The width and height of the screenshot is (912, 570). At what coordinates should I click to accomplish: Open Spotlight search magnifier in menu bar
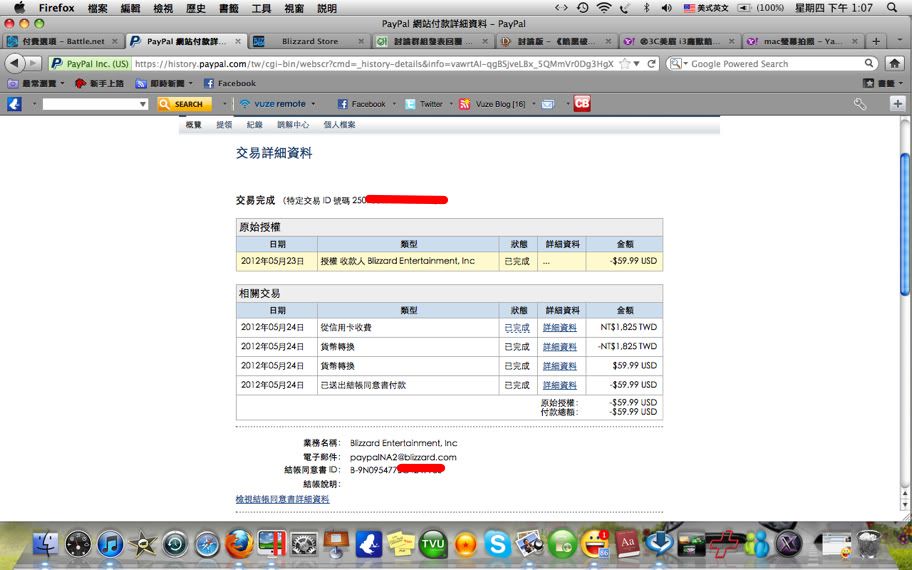[892, 8]
